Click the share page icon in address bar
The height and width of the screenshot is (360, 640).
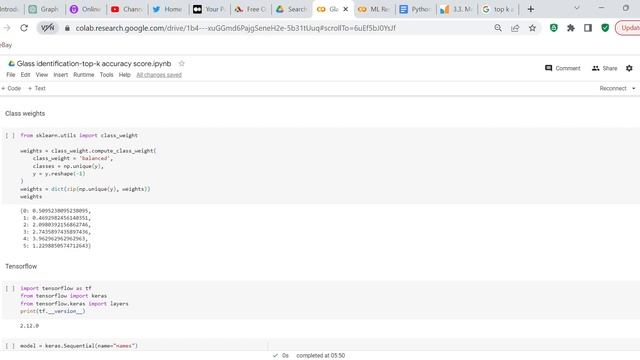(515, 28)
